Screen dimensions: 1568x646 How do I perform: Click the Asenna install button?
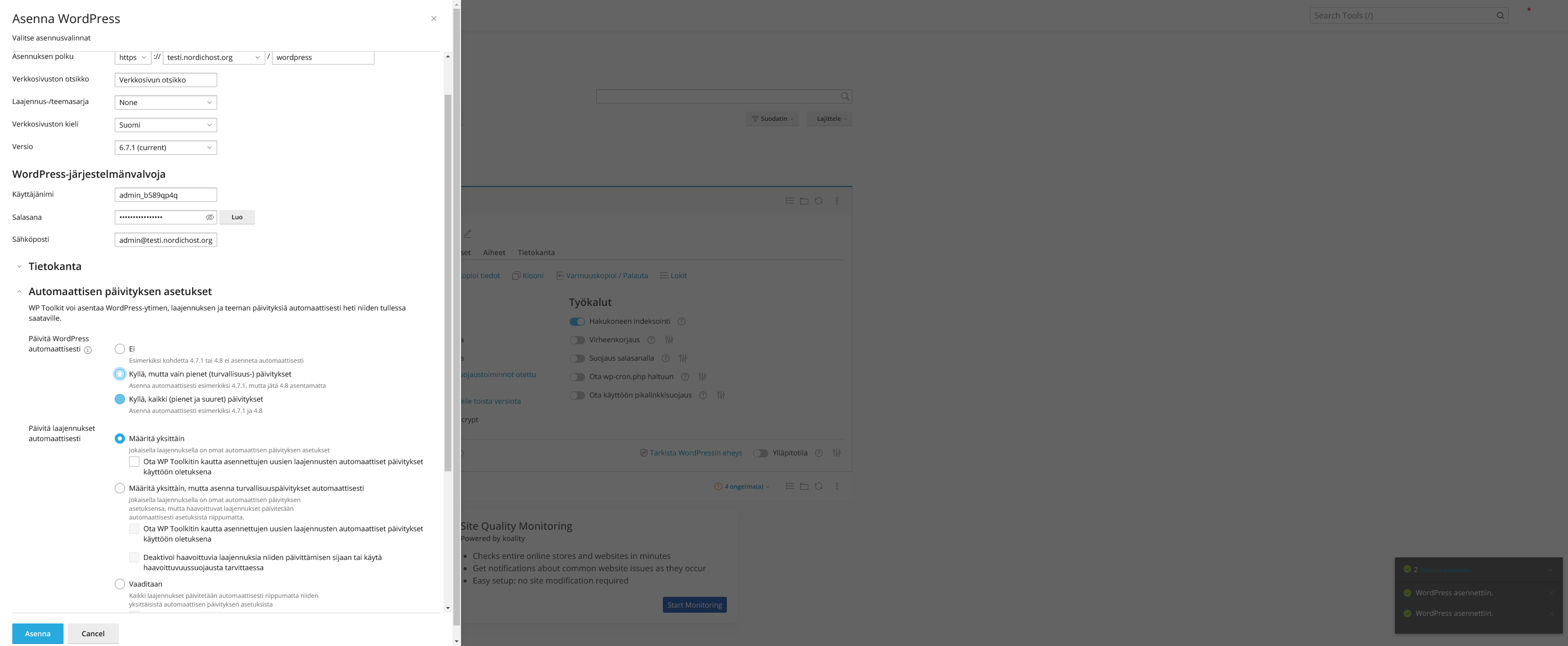[38, 634]
